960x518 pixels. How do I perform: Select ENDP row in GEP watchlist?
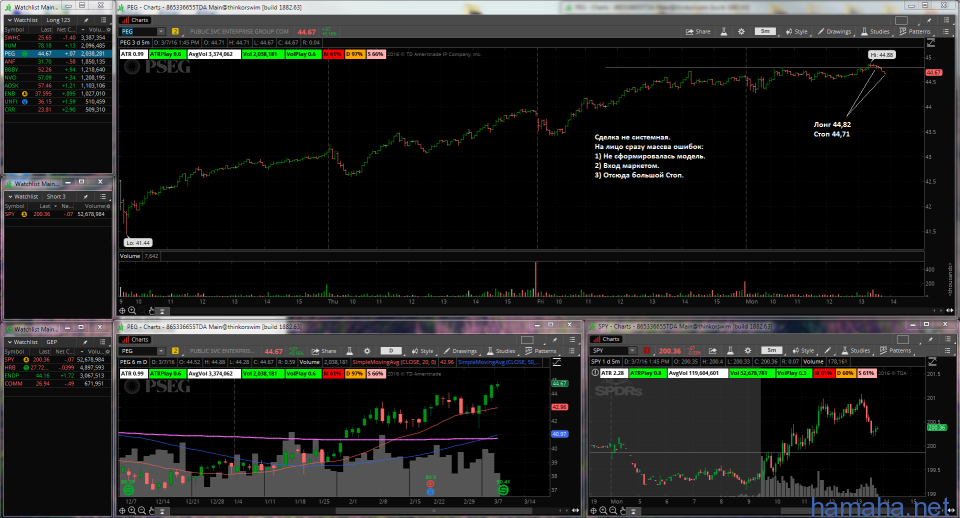pyautogui.click(x=58, y=375)
